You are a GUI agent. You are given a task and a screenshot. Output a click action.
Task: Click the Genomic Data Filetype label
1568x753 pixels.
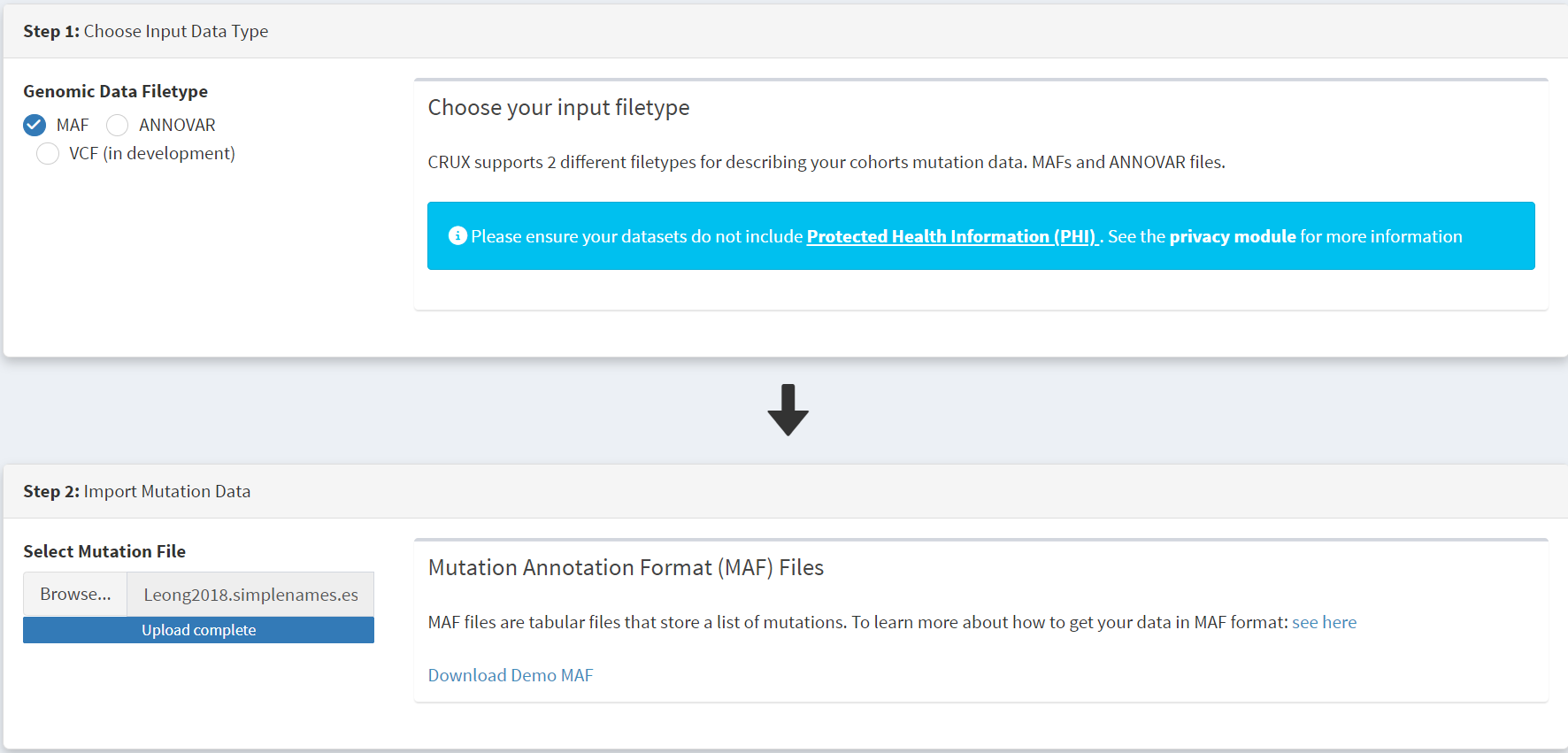[116, 91]
